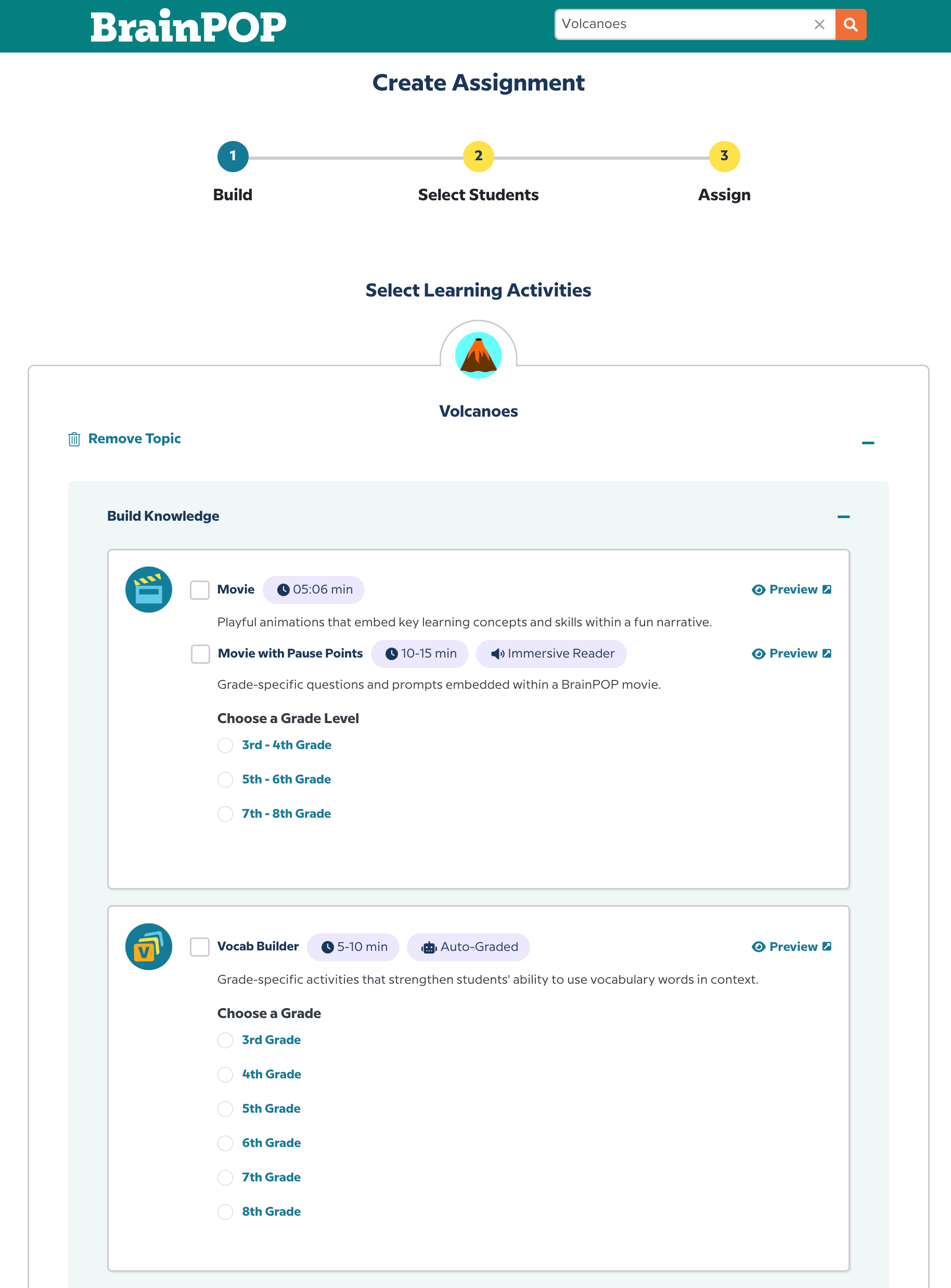Viewport: 951px width, 1288px height.
Task: Click the Vocab Builder cards icon
Action: pos(148,947)
